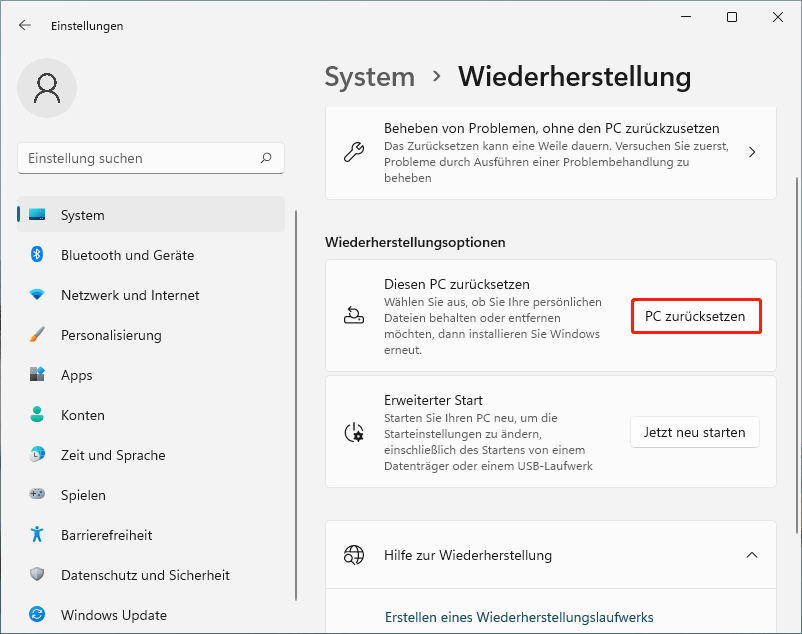Screen dimensions: 802x634
Task: Click the Netzwerk und Internet wifi icon
Action: click(37, 295)
